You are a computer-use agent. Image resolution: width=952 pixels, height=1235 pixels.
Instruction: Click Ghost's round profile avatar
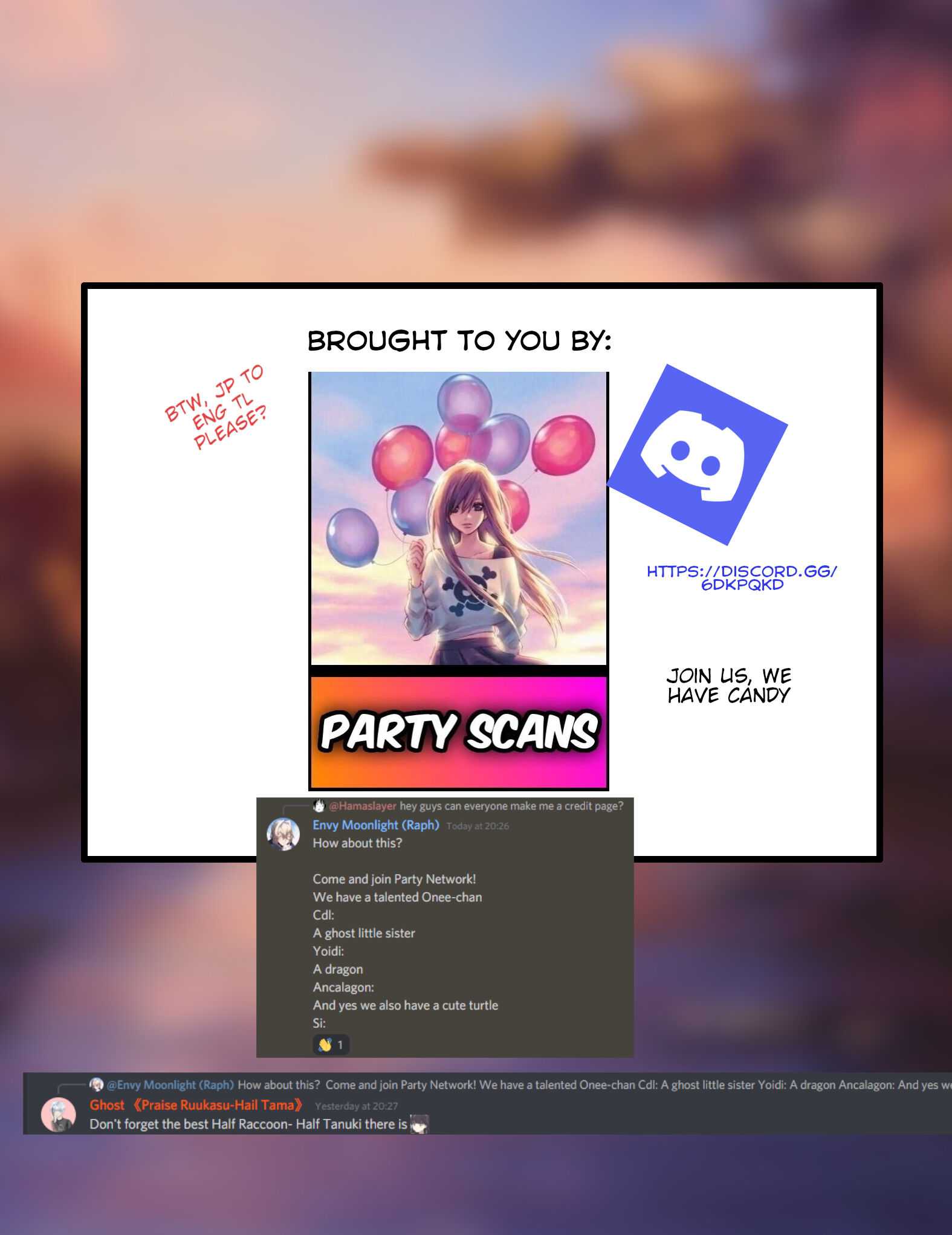(59, 1114)
